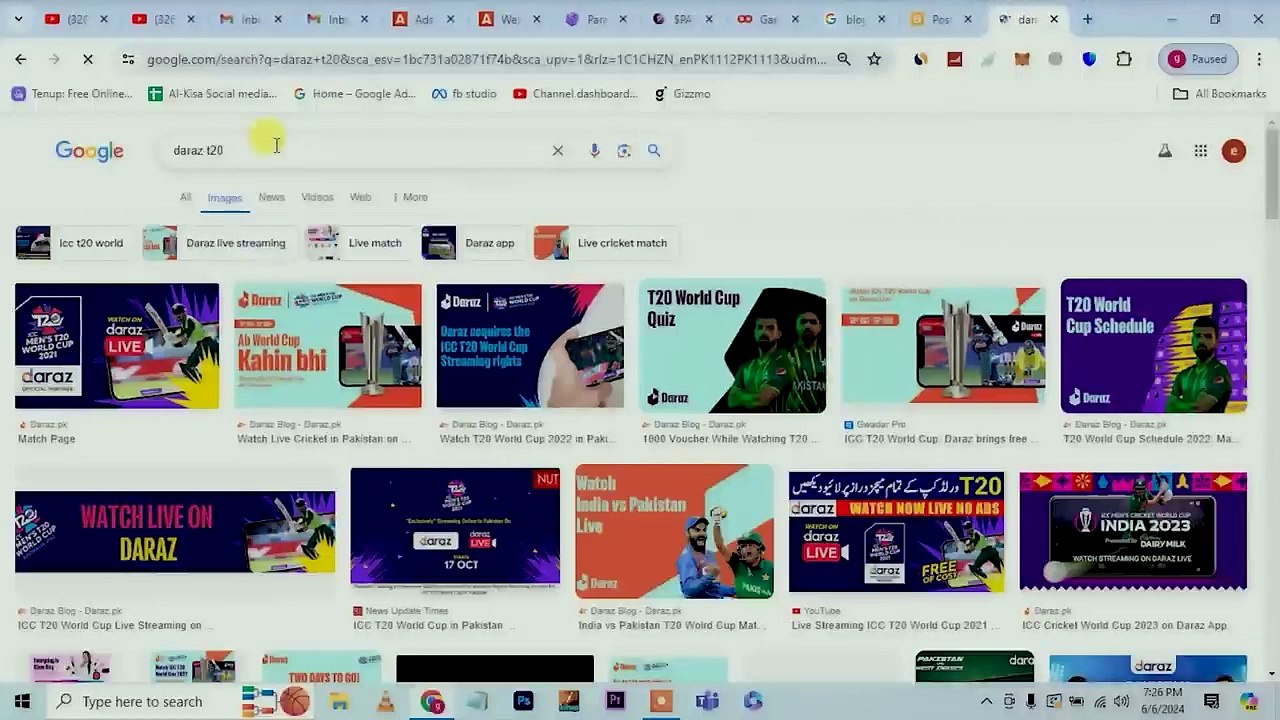The width and height of the screenshot is (1280, 720).
Task: Open the Watch Live on Daraz image
Action: pyautogui.click(x=175, y=532)
